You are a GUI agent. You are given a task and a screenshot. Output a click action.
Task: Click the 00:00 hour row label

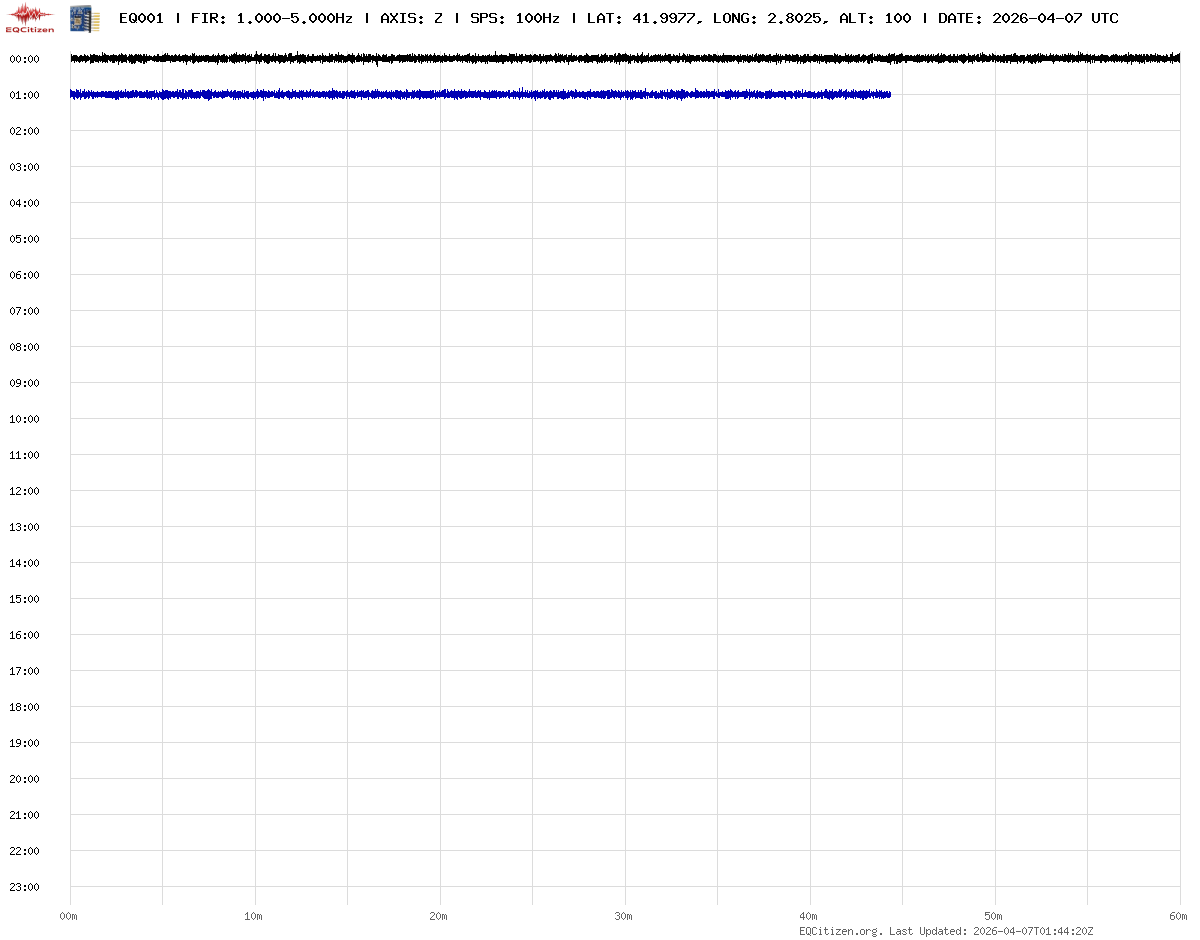24,59
